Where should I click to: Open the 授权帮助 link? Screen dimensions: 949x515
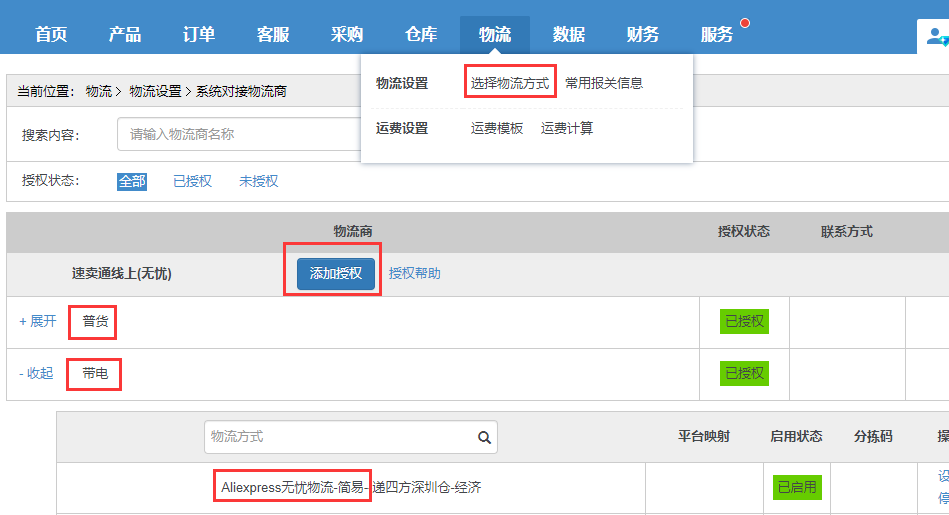coord(414,273)
